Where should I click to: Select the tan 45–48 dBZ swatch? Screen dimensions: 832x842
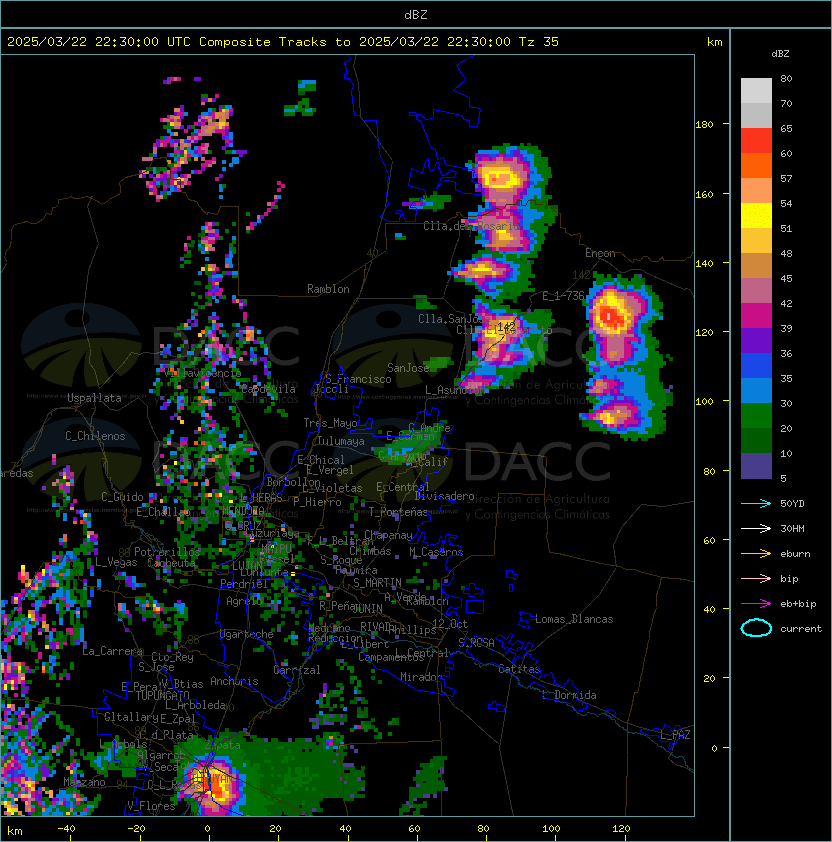(x=756, y=265)
